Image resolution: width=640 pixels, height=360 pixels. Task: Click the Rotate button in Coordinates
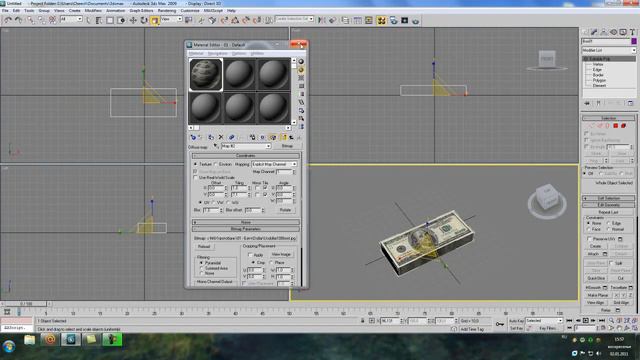tap(285, 210)
